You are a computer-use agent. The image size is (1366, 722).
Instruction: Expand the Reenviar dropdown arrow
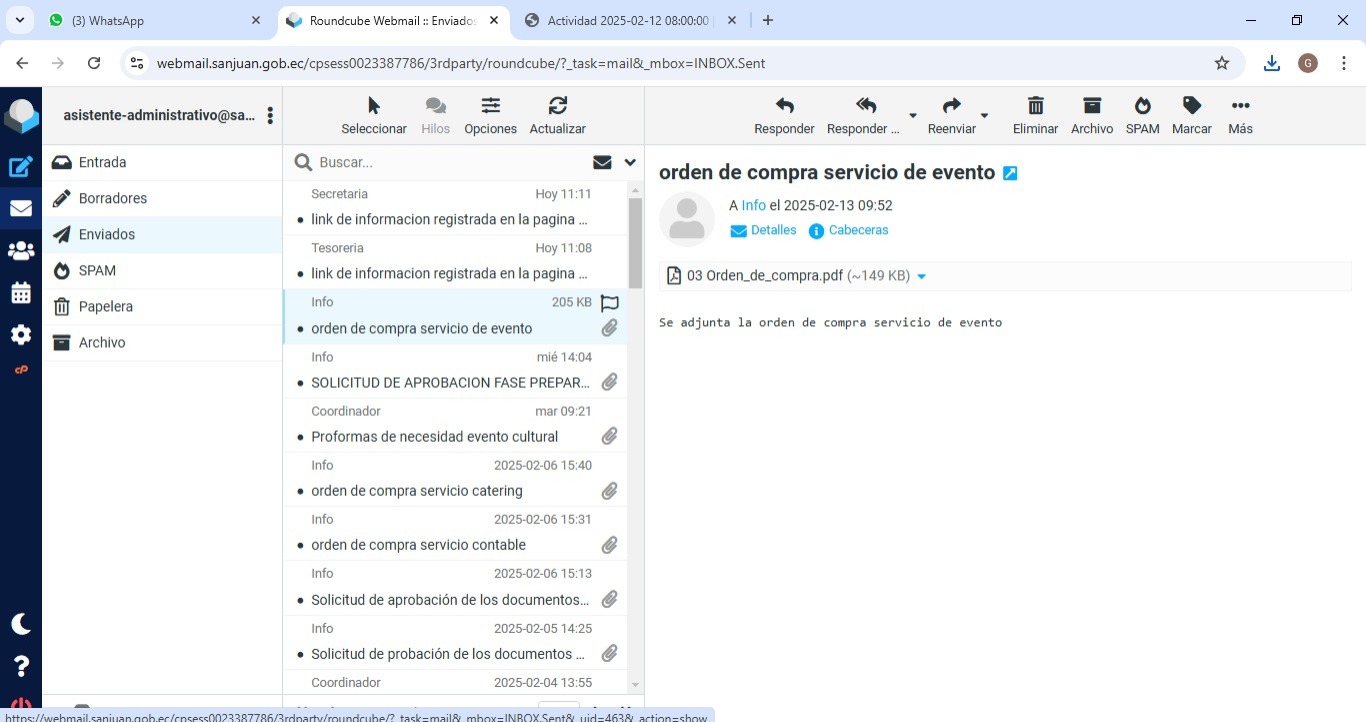[x=984, y=116]
